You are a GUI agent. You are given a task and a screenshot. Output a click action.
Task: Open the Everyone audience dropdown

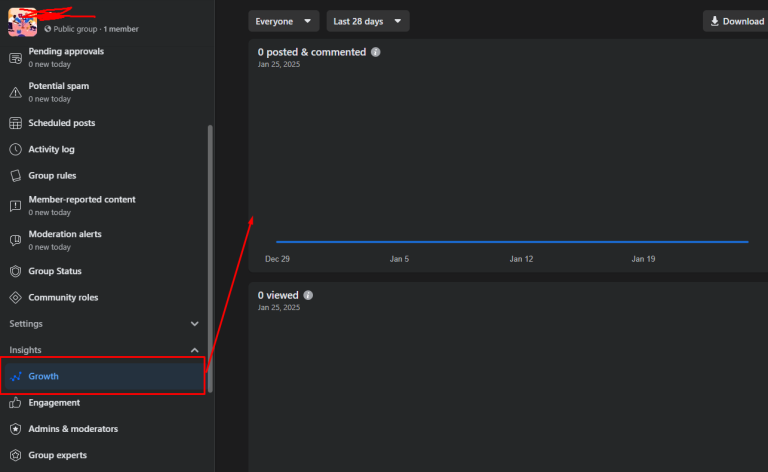point(284,21)
